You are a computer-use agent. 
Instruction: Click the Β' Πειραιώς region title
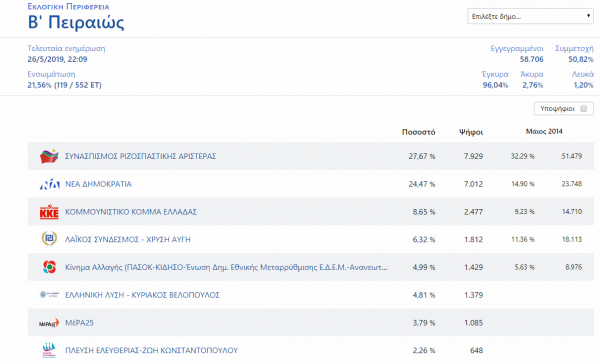coord(76,22)
